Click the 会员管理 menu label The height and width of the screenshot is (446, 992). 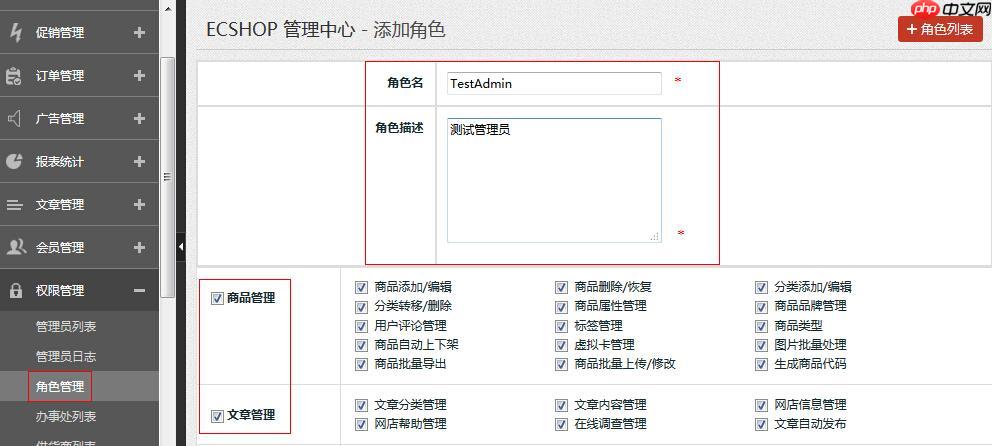click(x=59, y=248)
